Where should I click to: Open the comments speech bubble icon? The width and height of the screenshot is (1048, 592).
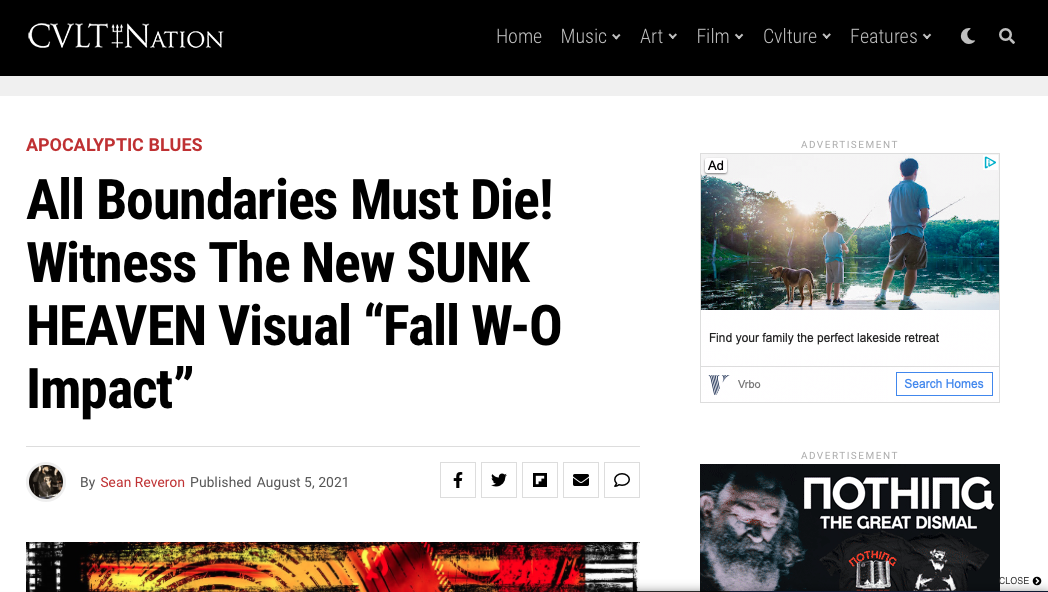pos(622,480)
